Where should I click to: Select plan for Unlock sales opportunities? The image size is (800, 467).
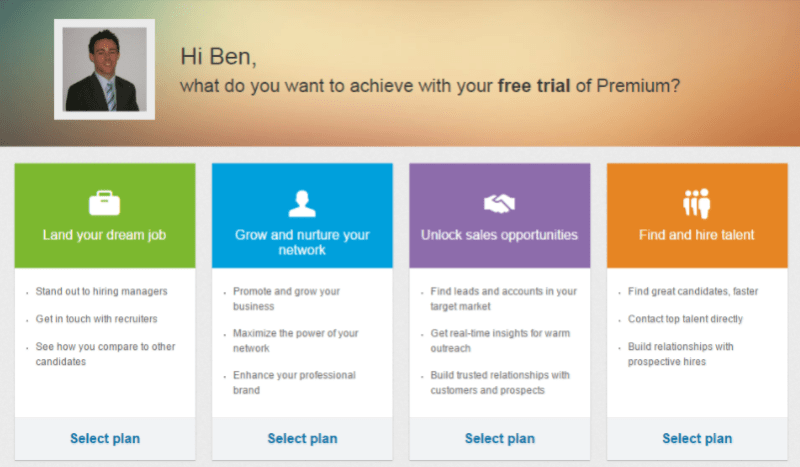499,438
